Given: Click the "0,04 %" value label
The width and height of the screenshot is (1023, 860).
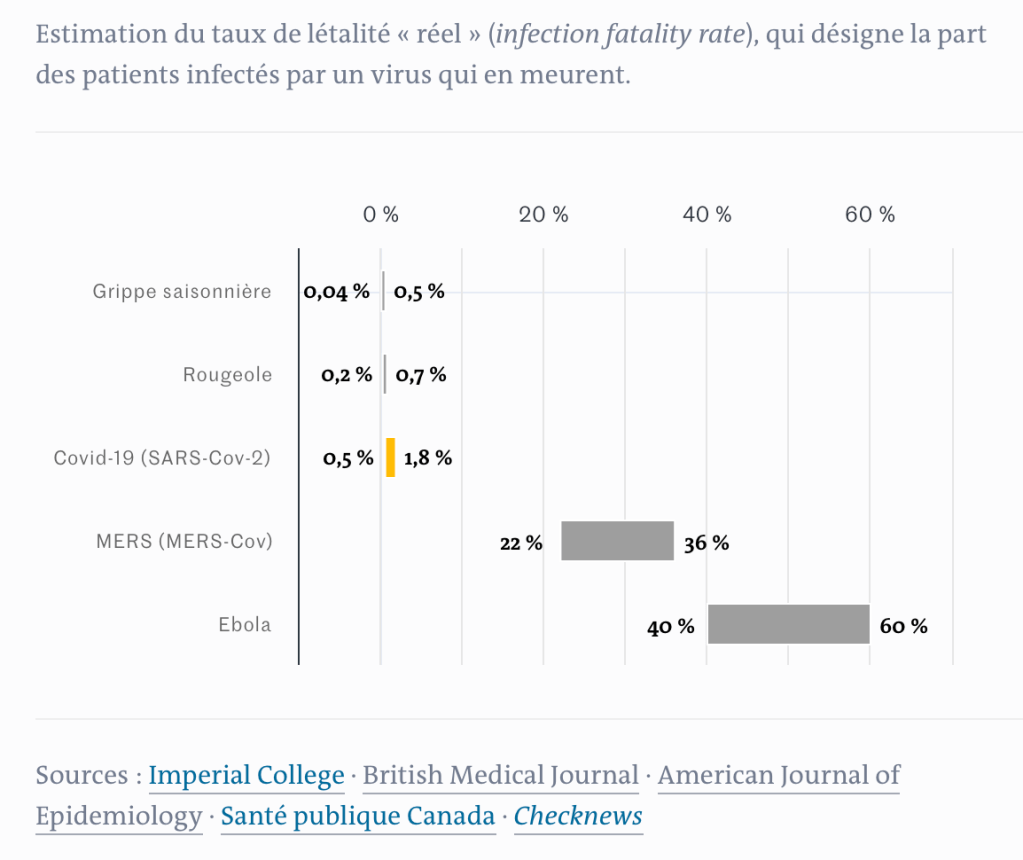Looking at the screenshot, I should (337, 292).
